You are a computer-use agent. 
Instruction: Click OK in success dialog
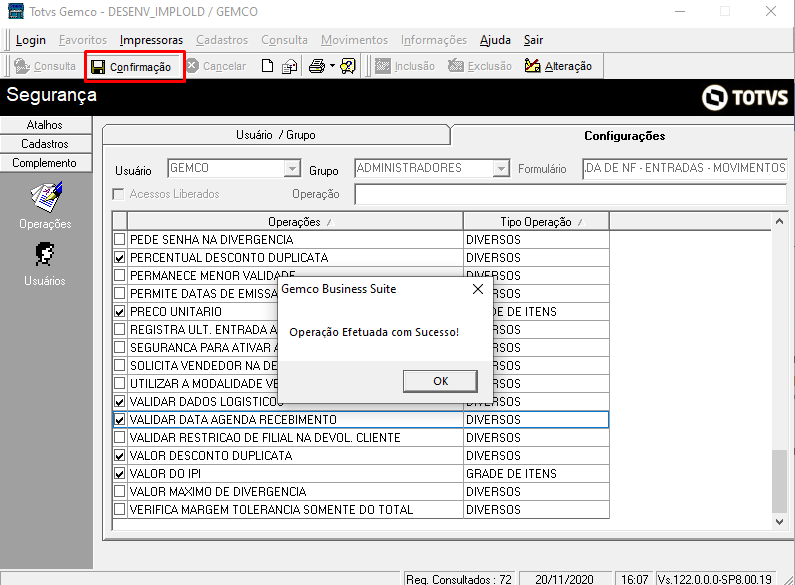(x=440, y=381)
